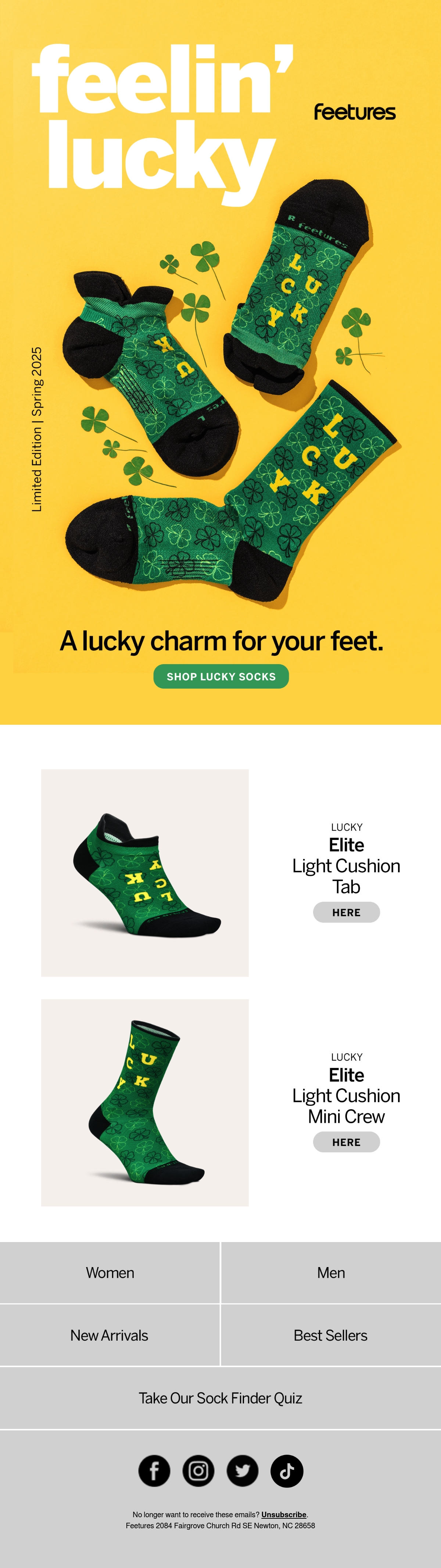Screen dimensions: 441x1568
Task: Open the Women navigation link
Action: [110, 1273]
